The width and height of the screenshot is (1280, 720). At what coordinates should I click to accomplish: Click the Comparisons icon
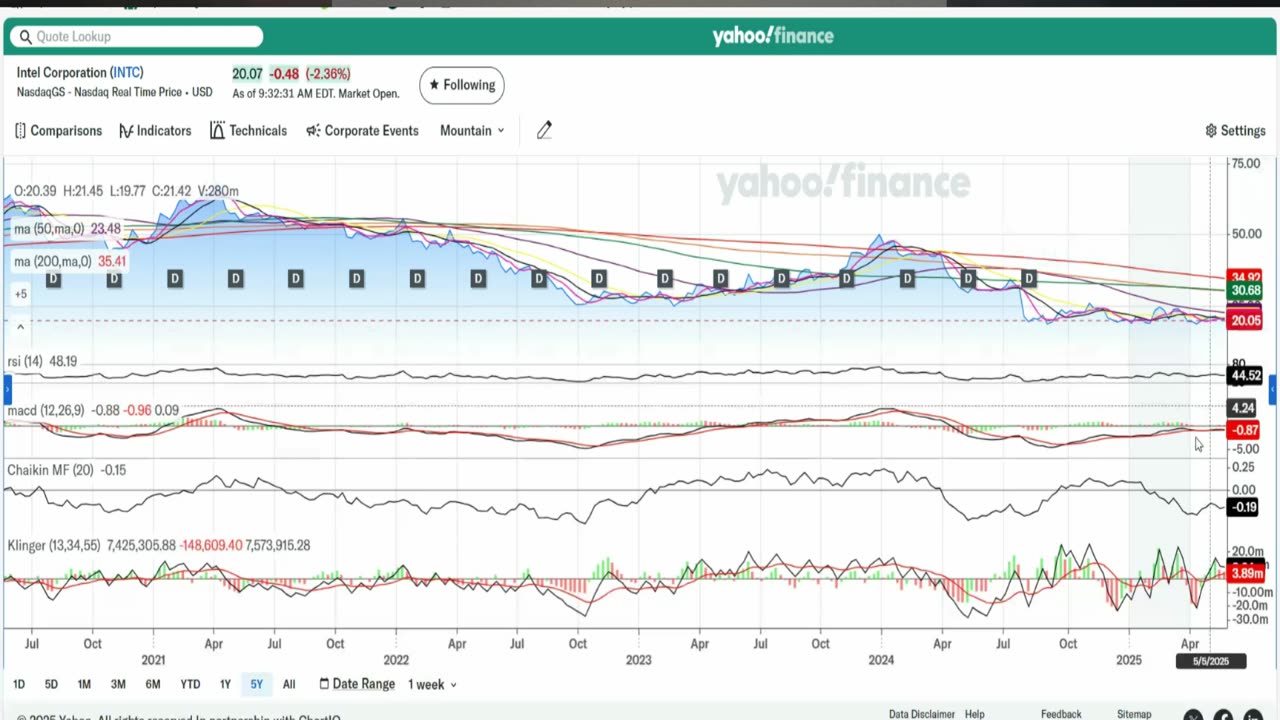[x=20, y=131]
